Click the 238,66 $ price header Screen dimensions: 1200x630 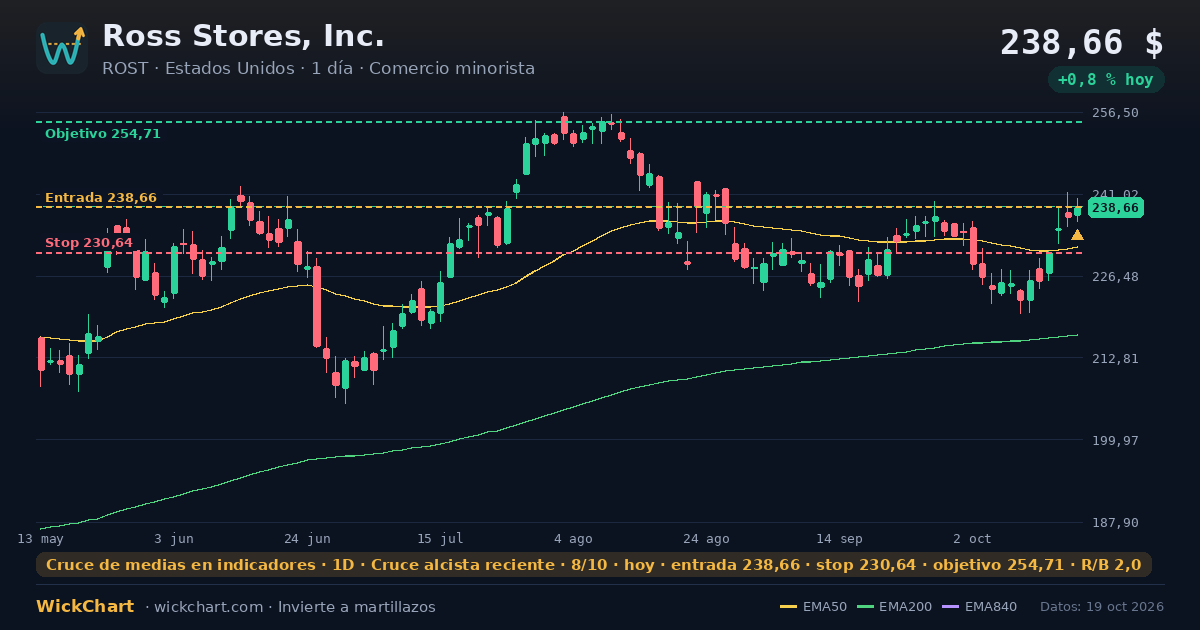pyautogui.click(x=1082, y=43)
